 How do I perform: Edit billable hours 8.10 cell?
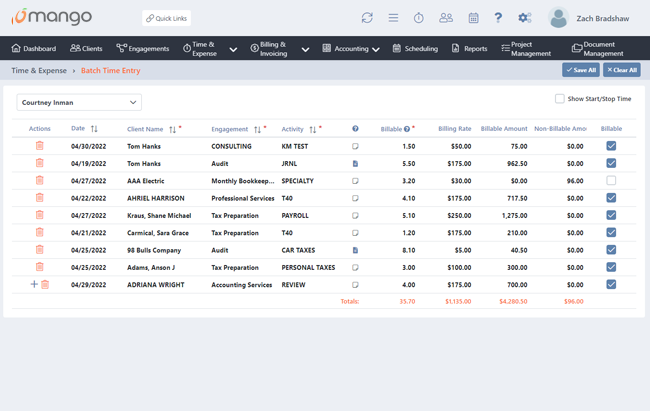click(x=409, y=250)
